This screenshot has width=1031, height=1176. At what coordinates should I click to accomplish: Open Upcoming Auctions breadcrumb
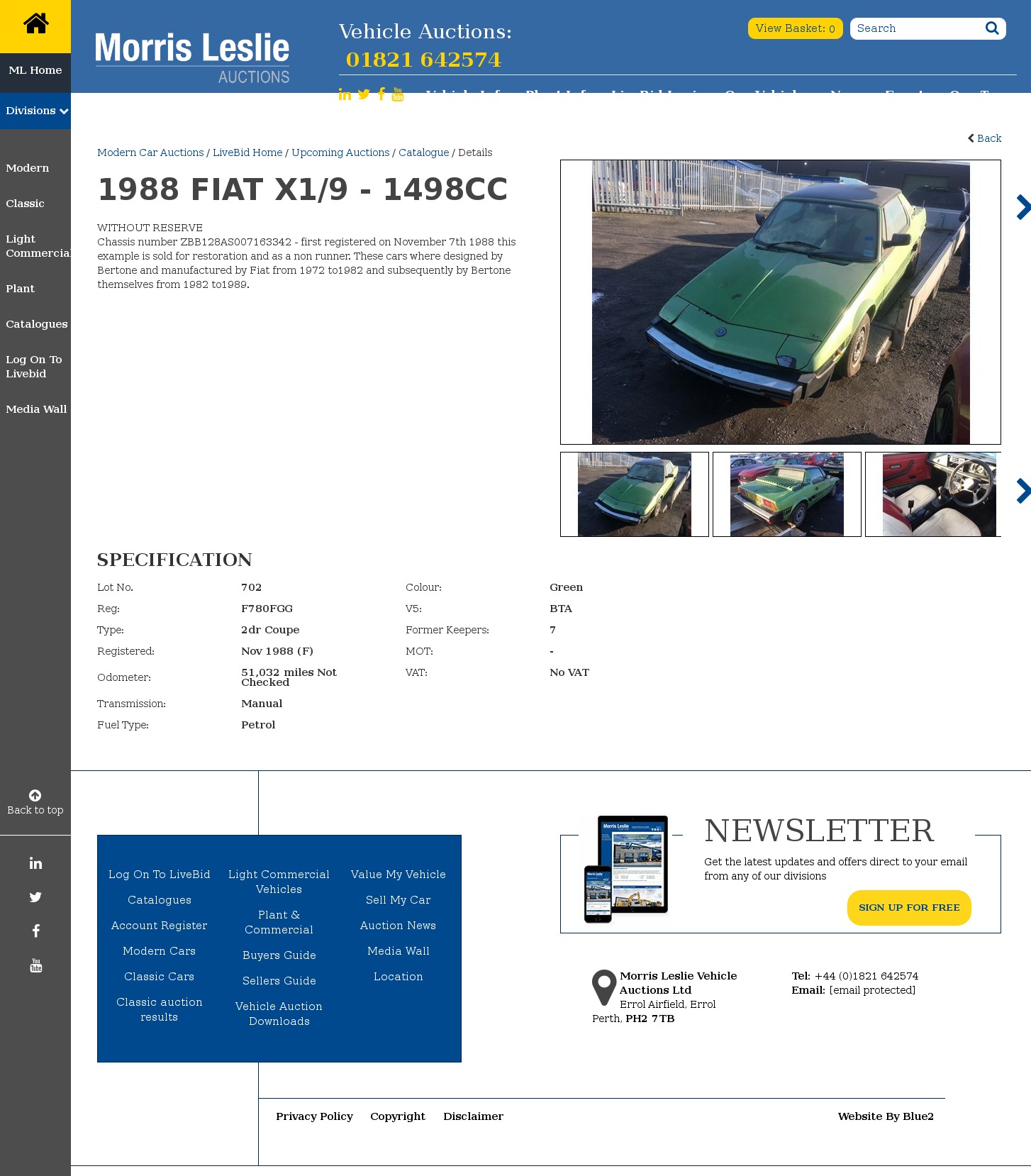point(340,152)
